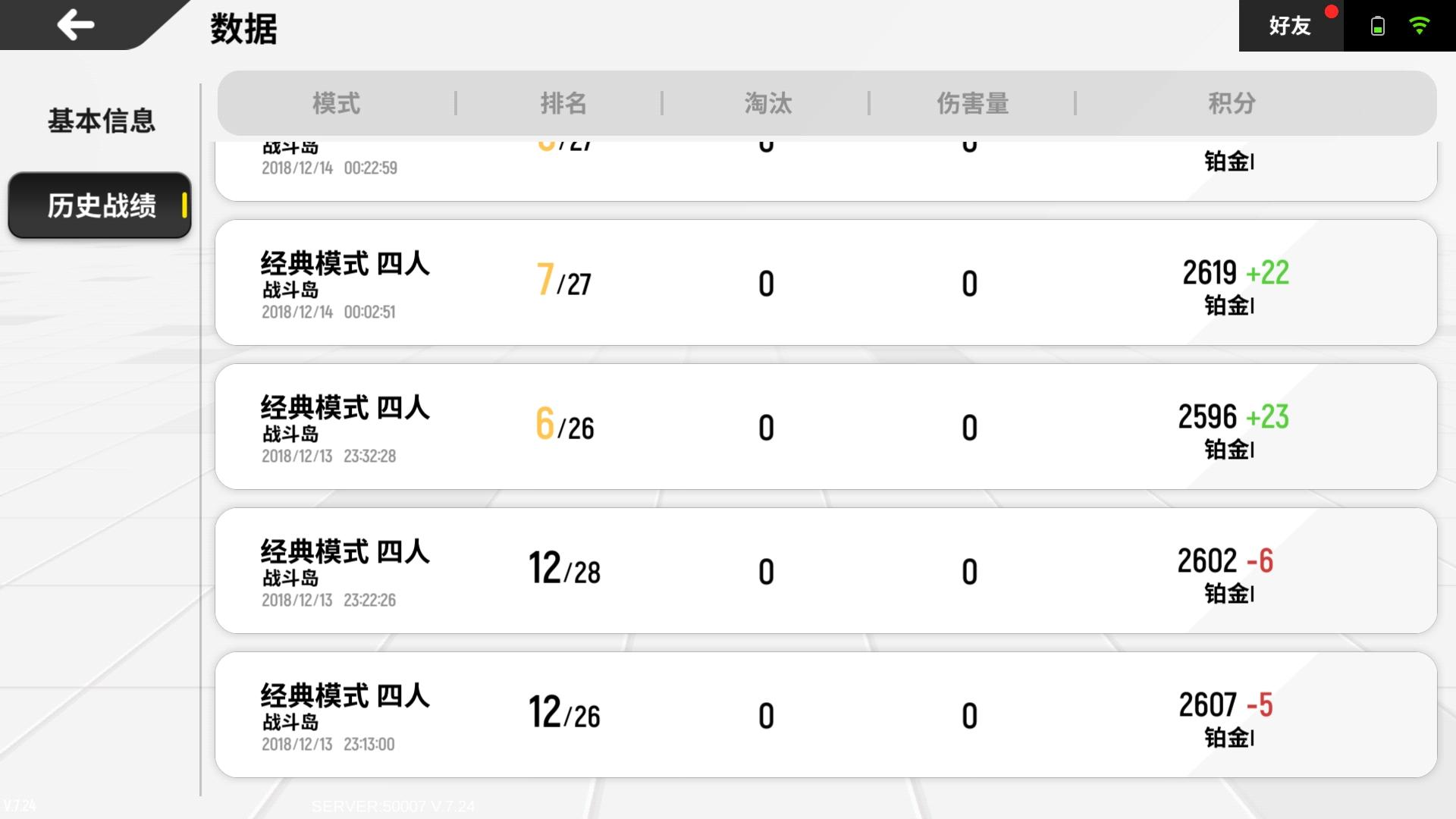
Task: Tap the 12/28 ranking value
Action: point(564,569)
